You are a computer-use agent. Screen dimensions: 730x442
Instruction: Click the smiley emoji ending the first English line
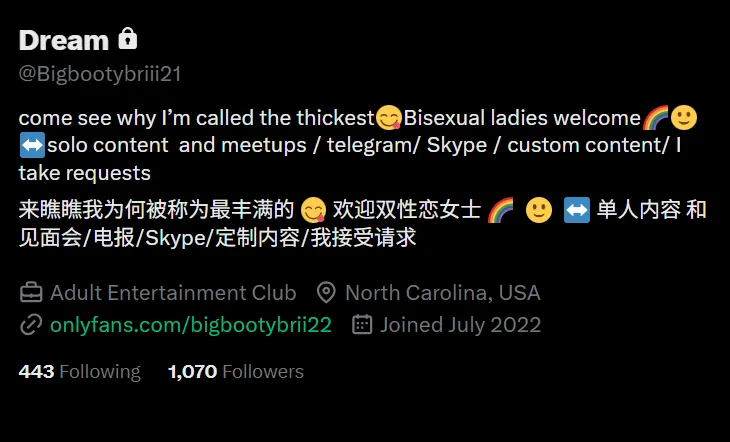coord(683,117)
